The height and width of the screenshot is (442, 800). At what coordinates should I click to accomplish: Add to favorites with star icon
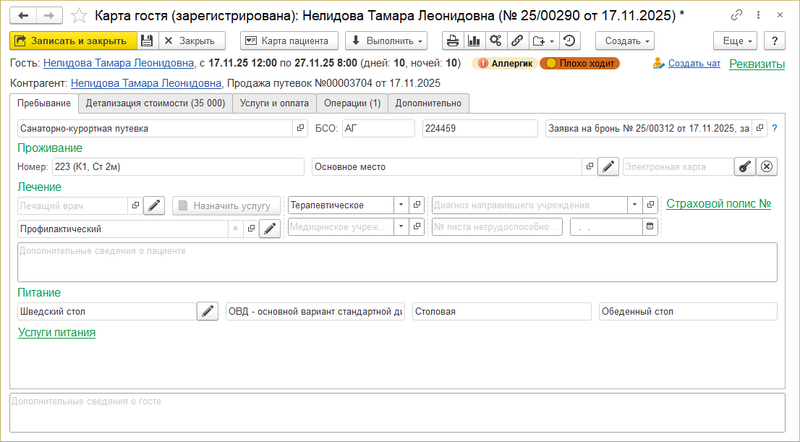79,16
